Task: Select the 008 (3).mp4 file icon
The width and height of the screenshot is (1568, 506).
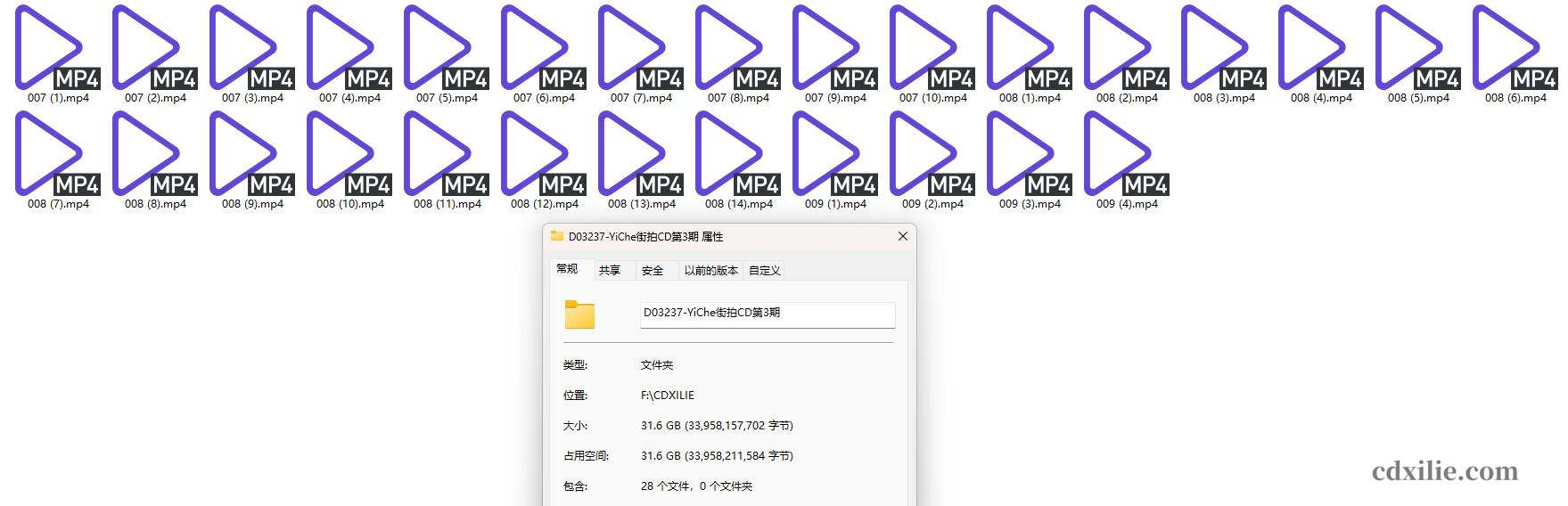Action: [x=1224, y=48]
